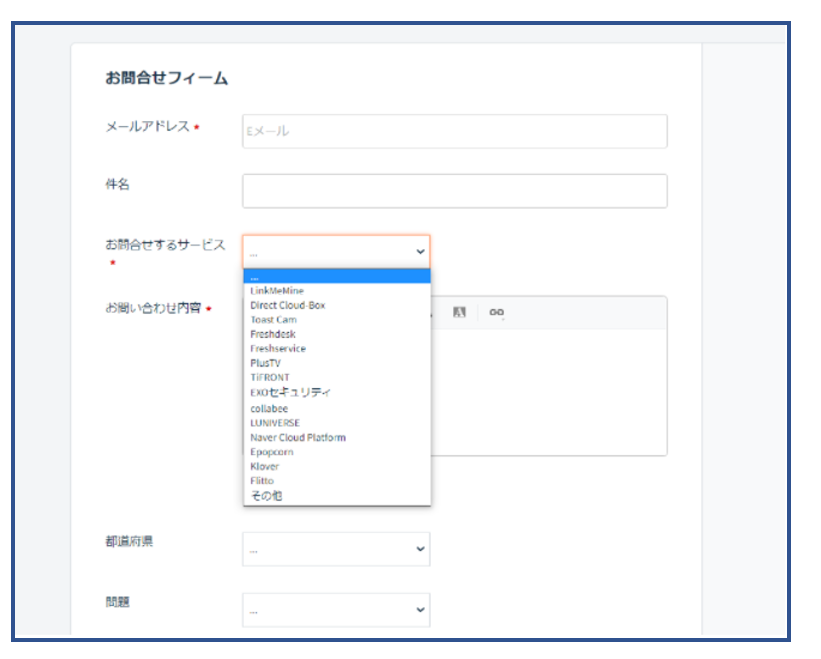The image size is (821, 659).
Task: Choose Epopcorn from the list
Action: [x=337, y=452]
